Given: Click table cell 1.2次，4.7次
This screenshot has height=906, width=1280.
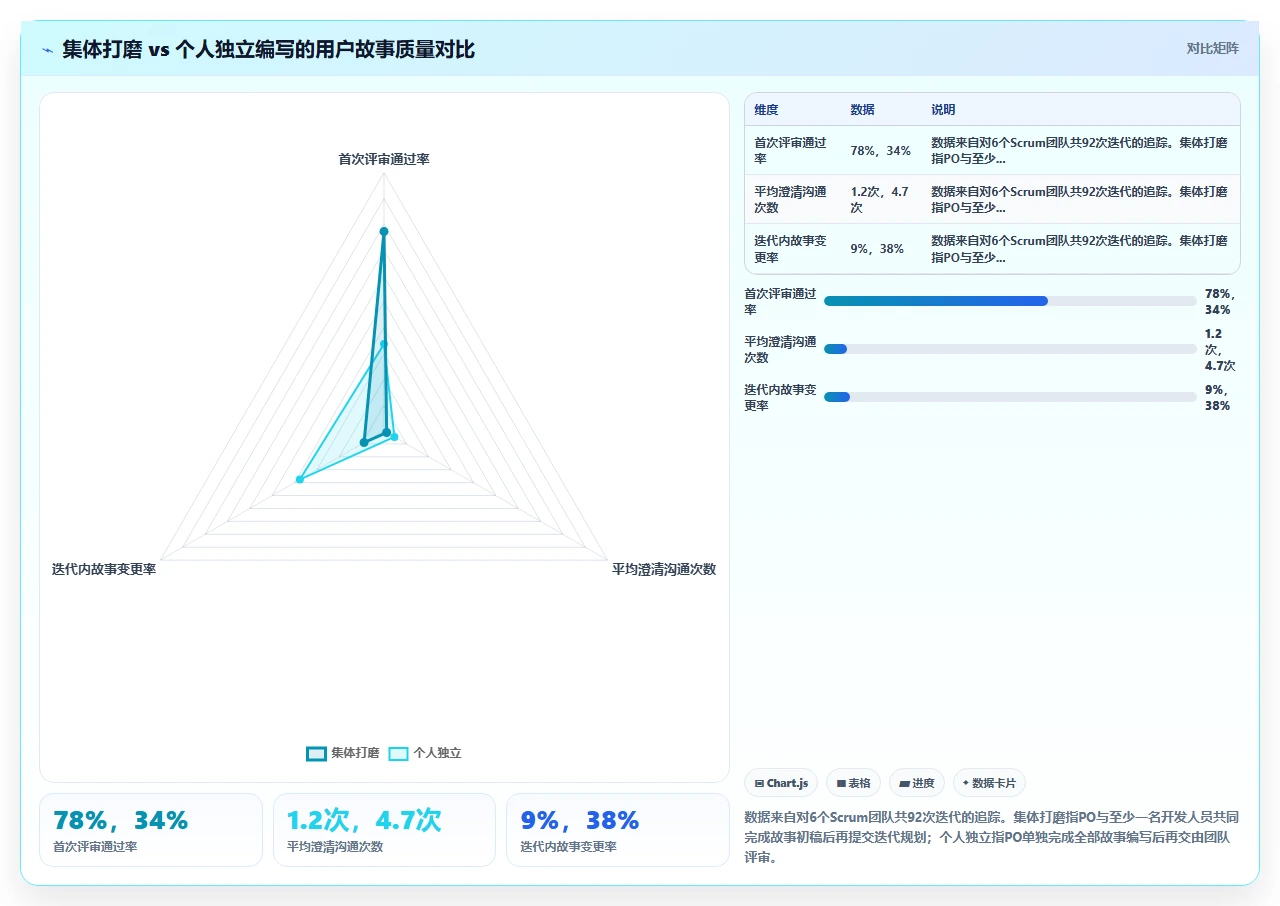Looking at the screenshot, I should 881,200.
